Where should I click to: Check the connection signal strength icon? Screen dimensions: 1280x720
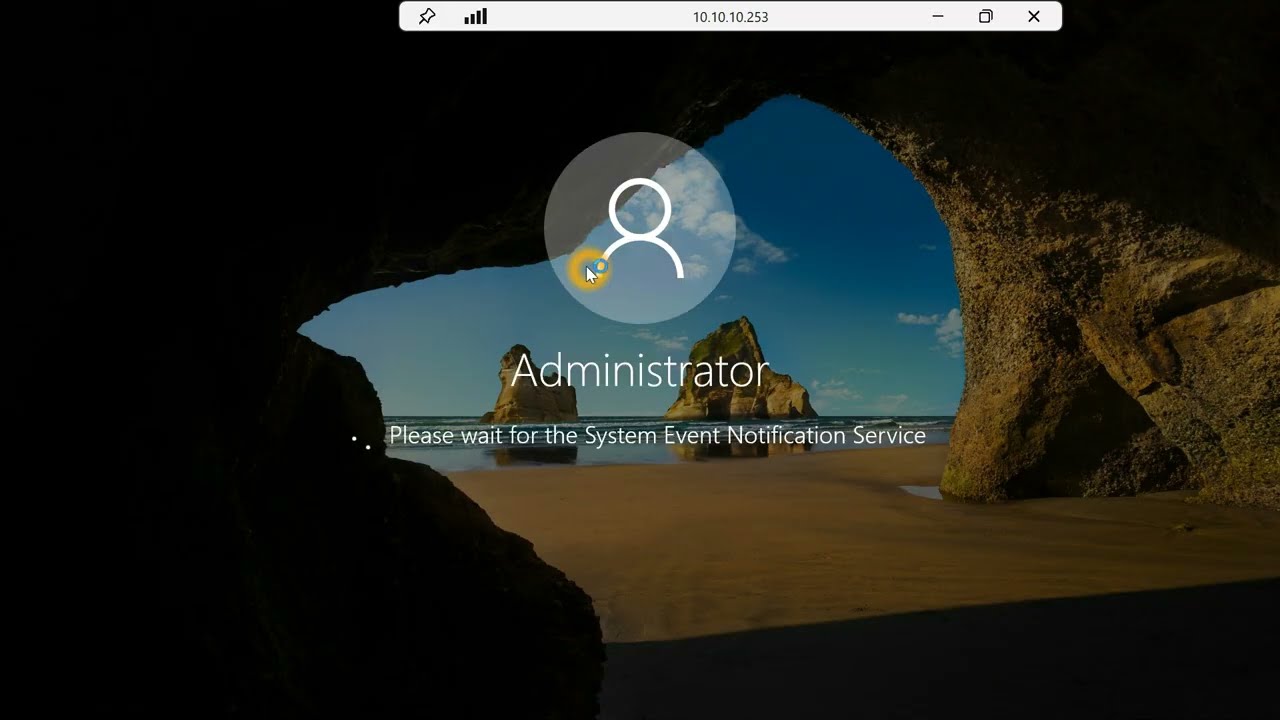pyautogui.click(x=476, y=16)
